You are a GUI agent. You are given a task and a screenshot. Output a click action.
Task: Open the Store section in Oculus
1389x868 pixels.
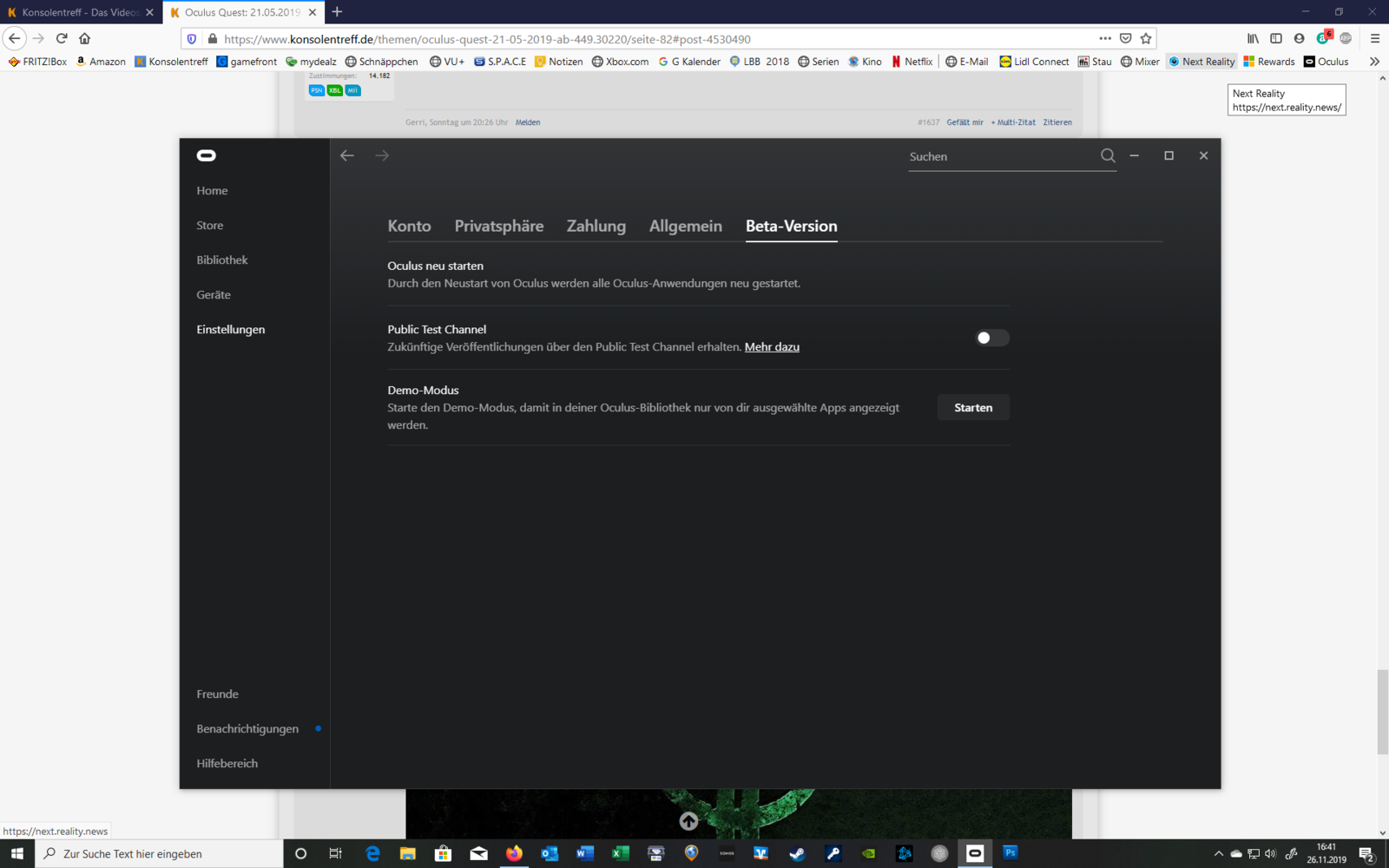point(209,226)
